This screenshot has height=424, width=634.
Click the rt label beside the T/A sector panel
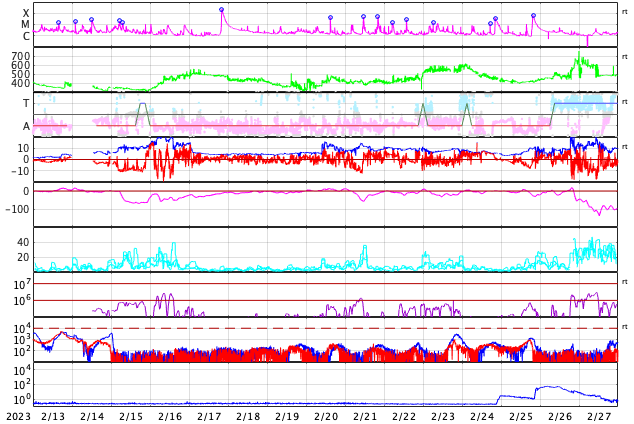coord(624,101)
